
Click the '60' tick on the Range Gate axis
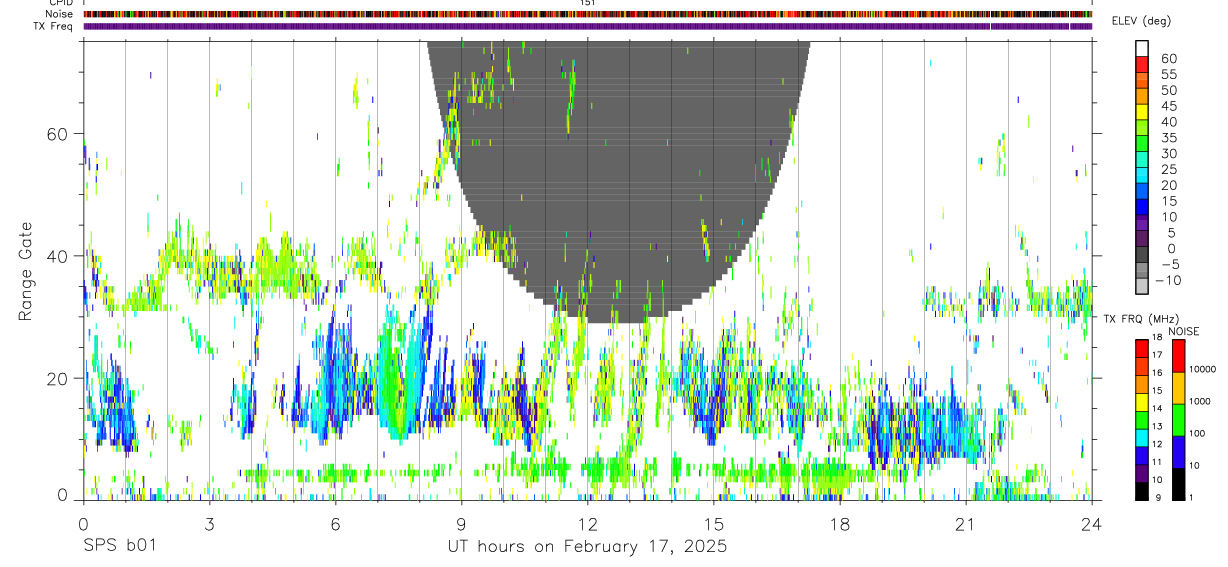click(59, 134)
